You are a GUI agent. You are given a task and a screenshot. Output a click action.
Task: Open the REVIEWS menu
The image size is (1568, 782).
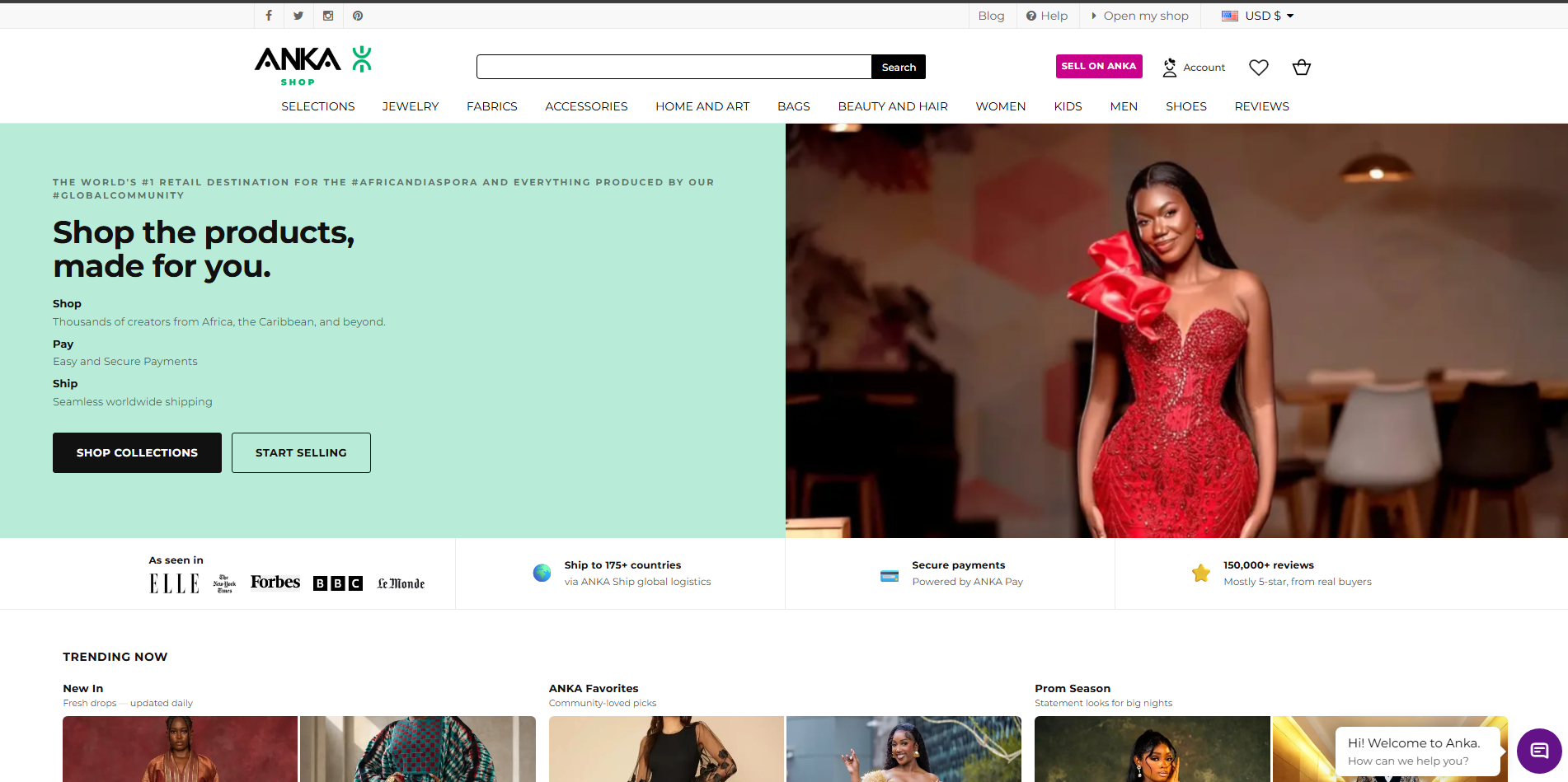[x=1262, y=106]
